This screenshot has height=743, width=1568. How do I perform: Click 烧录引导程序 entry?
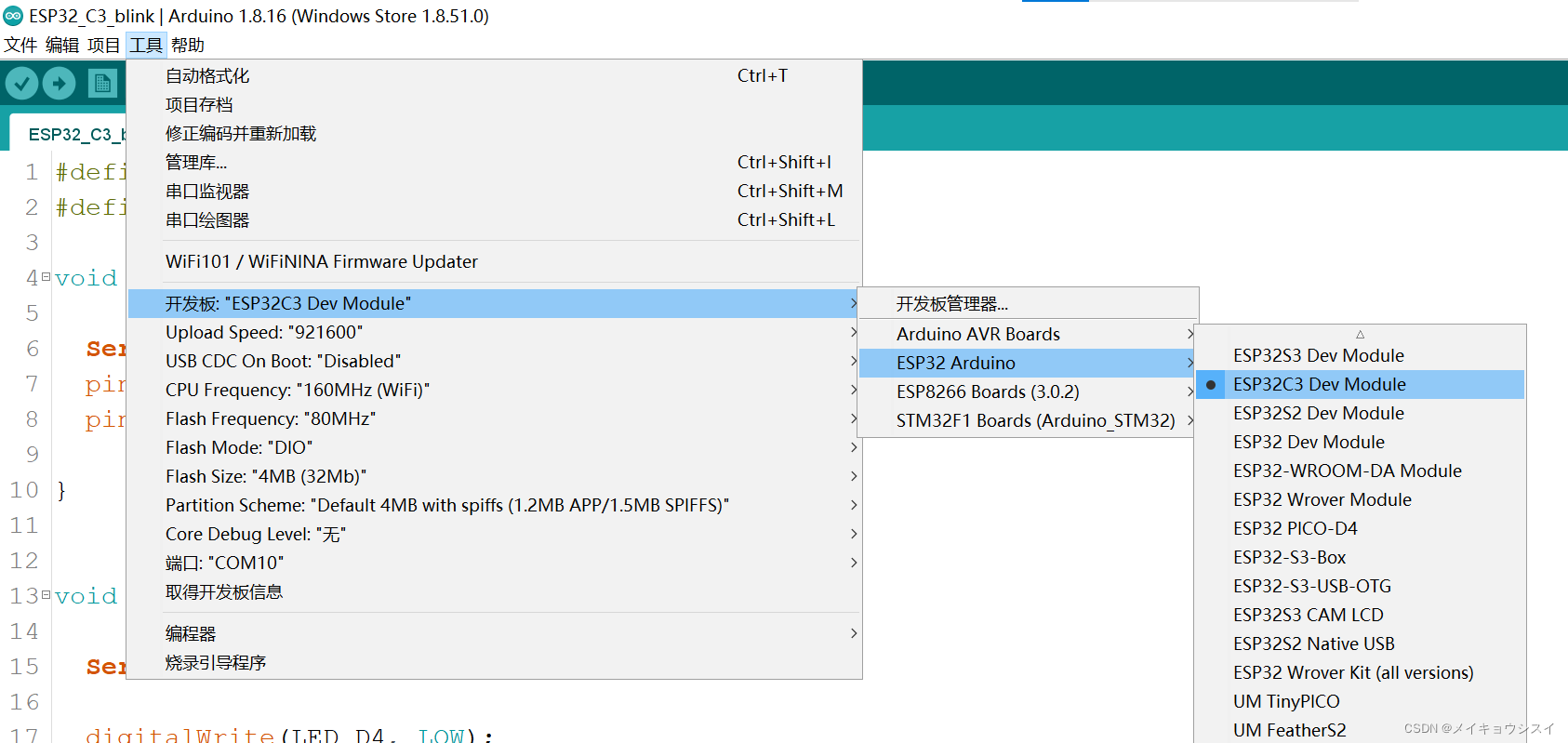pyautogui.click(x=494, y=662)
